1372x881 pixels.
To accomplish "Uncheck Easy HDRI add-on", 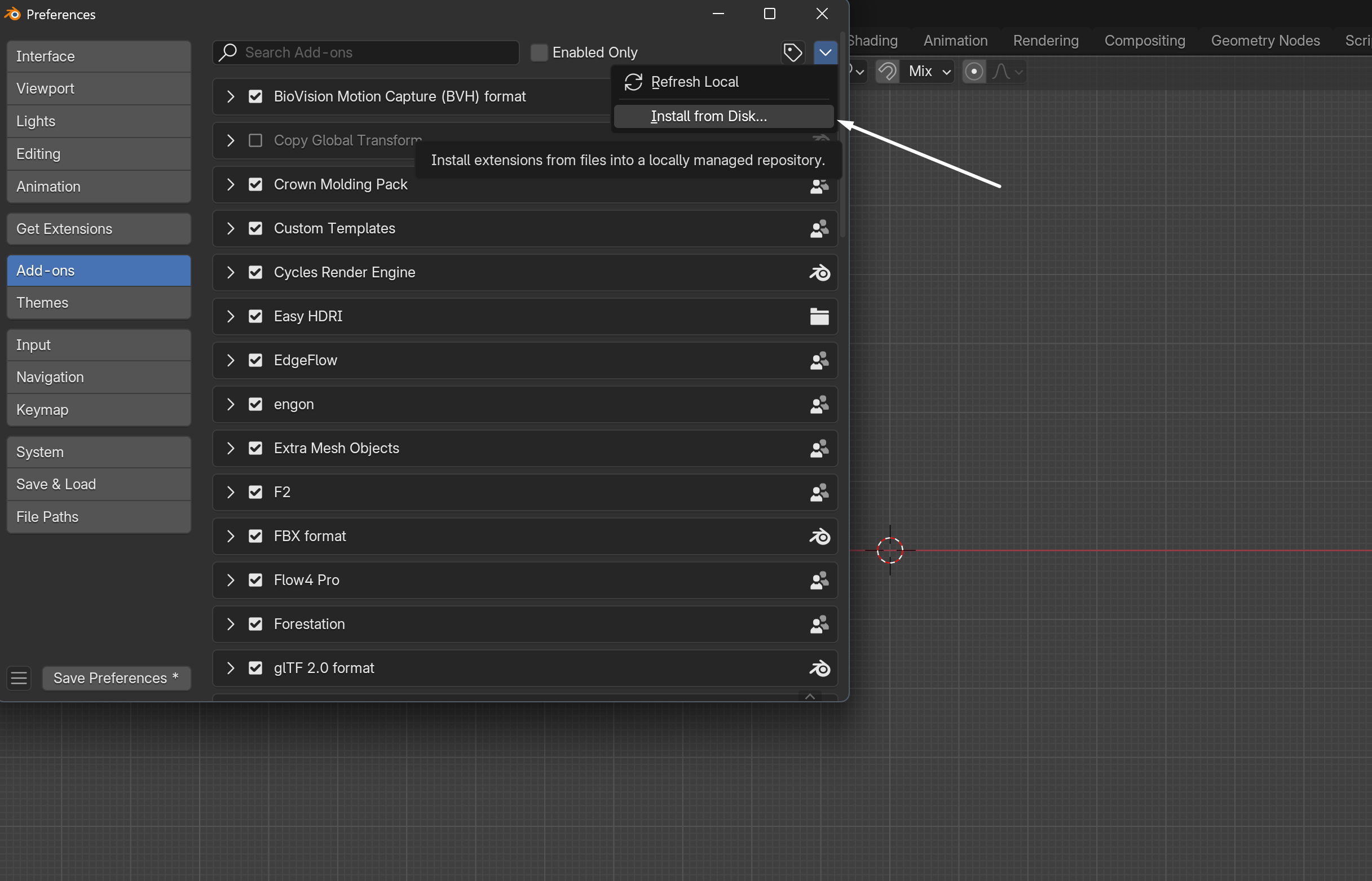I will 255,316.
